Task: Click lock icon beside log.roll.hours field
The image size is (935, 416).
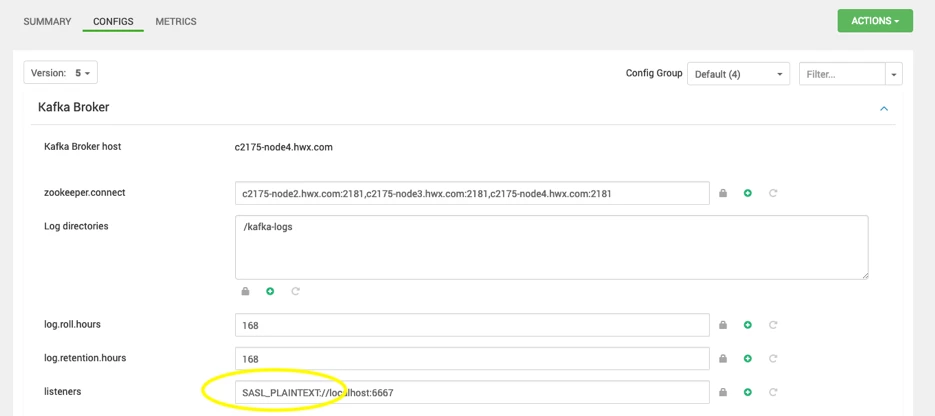Action: (723, 325)
